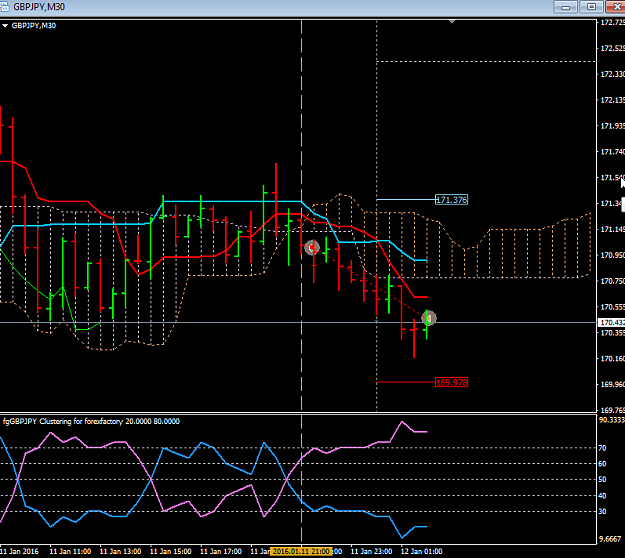Click the 11 Jan 17:00 time axis label
Image resolution: width=625 pixels, height=558 pixels.
221,552
